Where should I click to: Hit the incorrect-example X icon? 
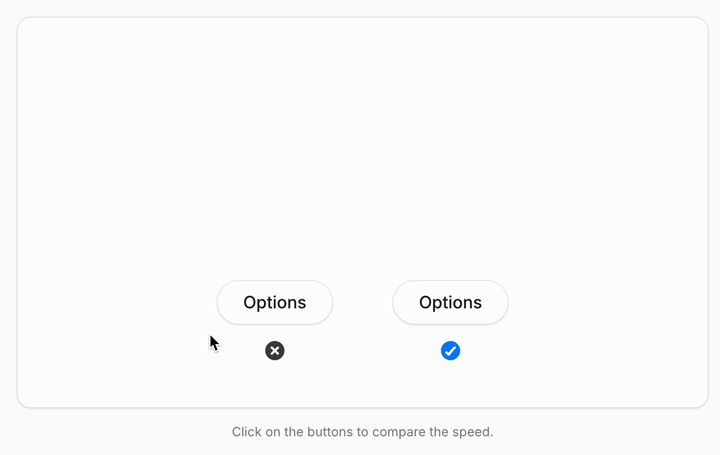coord(275,350)
